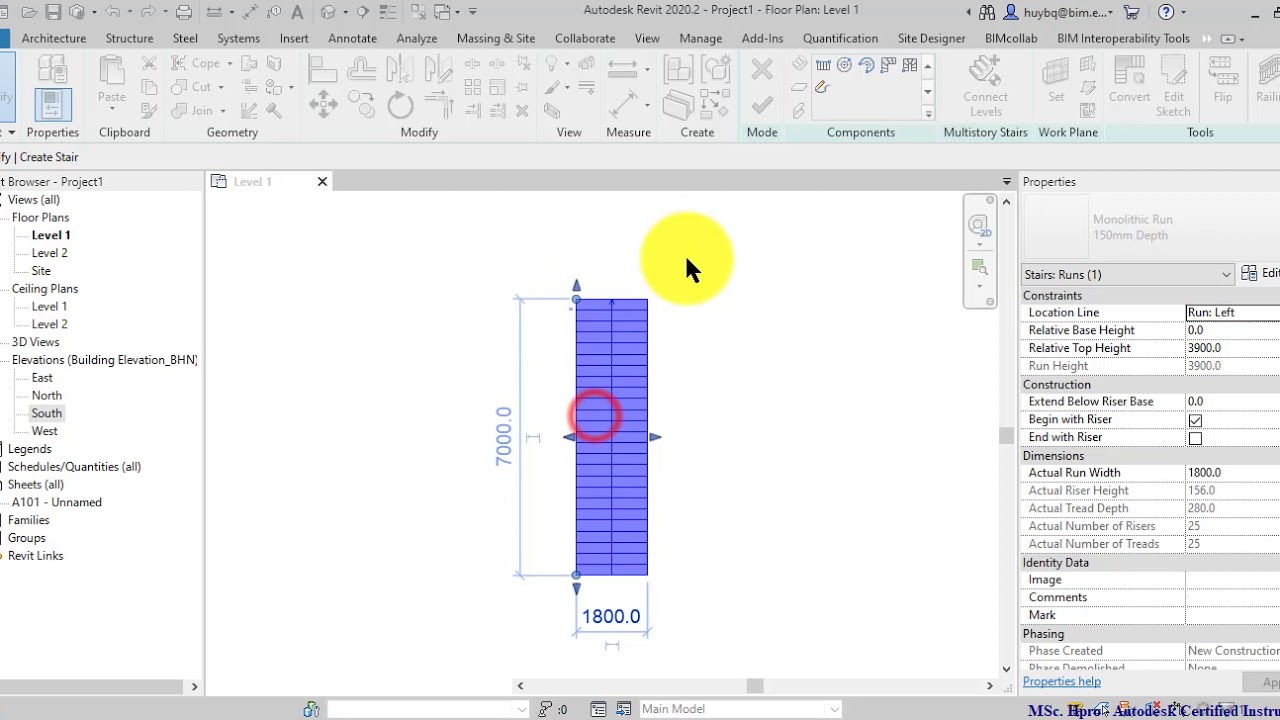Click the Undo arrow icon
This screenshot has height=720, width=1280.
pos(111,13)
